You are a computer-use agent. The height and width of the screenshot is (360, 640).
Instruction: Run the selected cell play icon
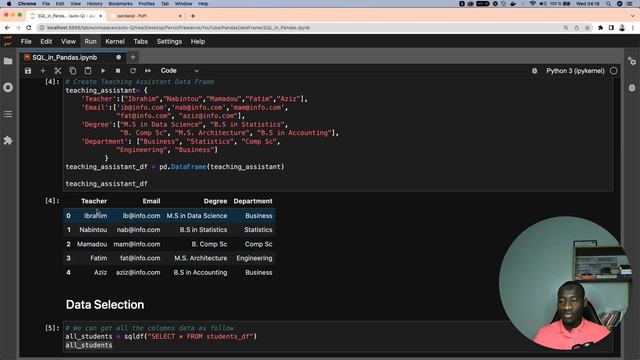(103, 71)
